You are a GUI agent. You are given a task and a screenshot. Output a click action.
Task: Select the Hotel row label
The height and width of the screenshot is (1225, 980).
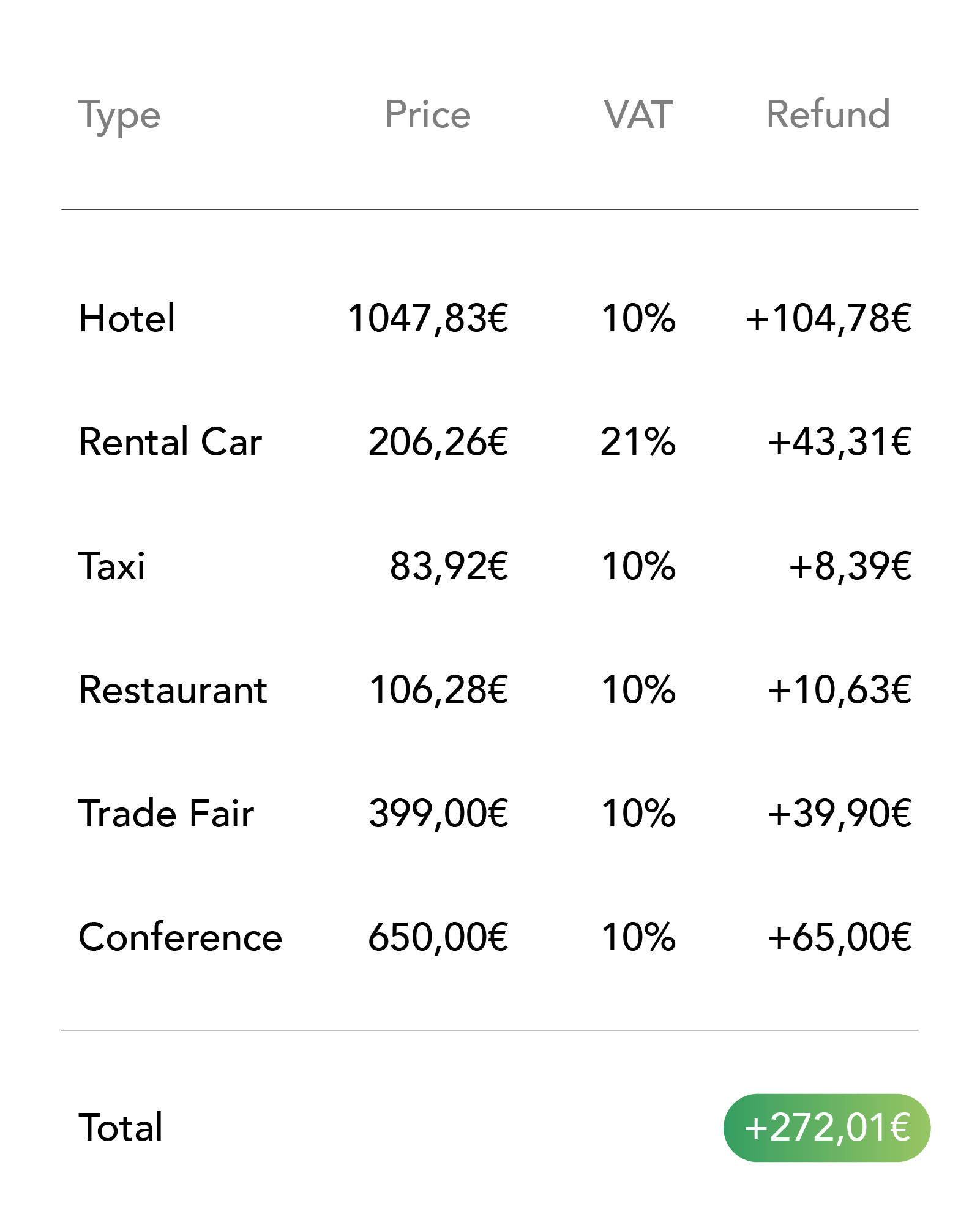[127, 318]
